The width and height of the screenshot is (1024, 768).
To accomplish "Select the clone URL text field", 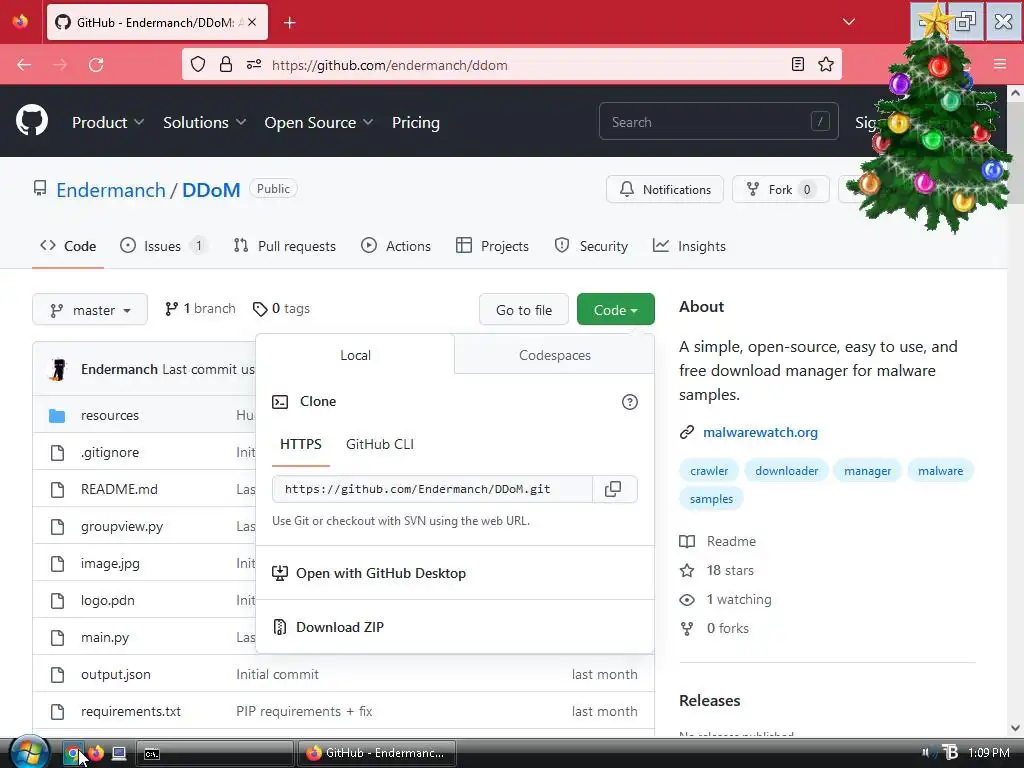I will pyautogui.click(x=432, y=489).
